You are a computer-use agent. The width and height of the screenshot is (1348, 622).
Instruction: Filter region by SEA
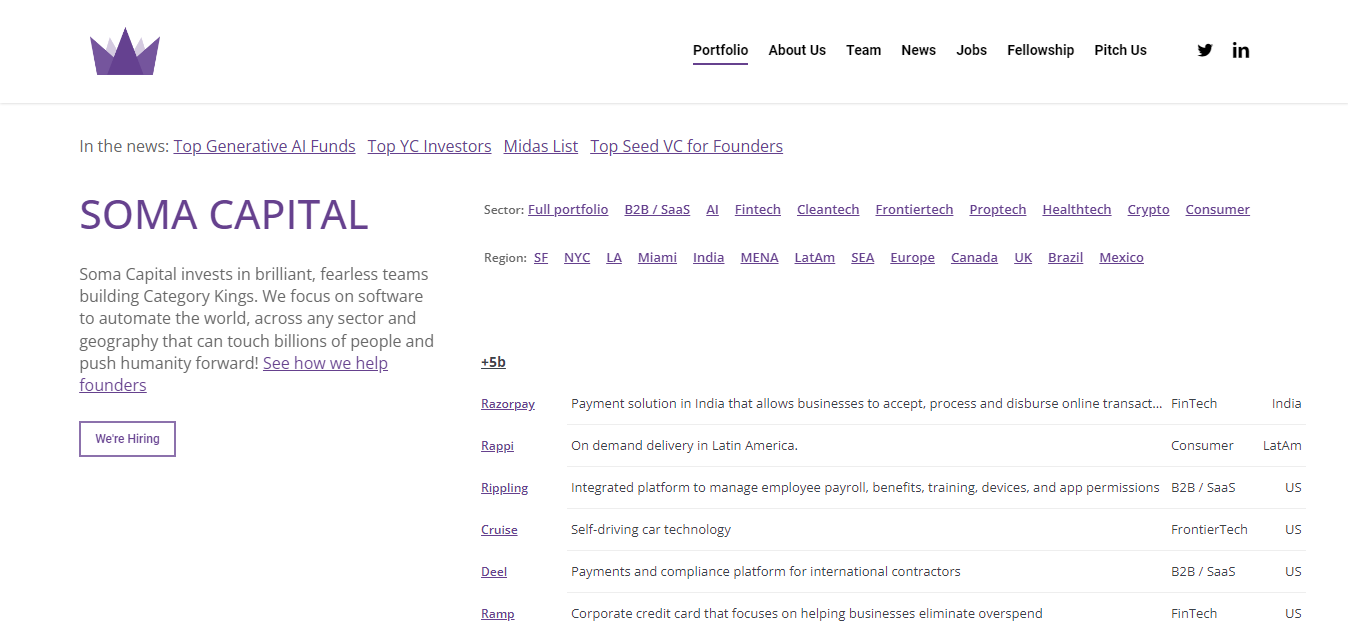(863, 258)
